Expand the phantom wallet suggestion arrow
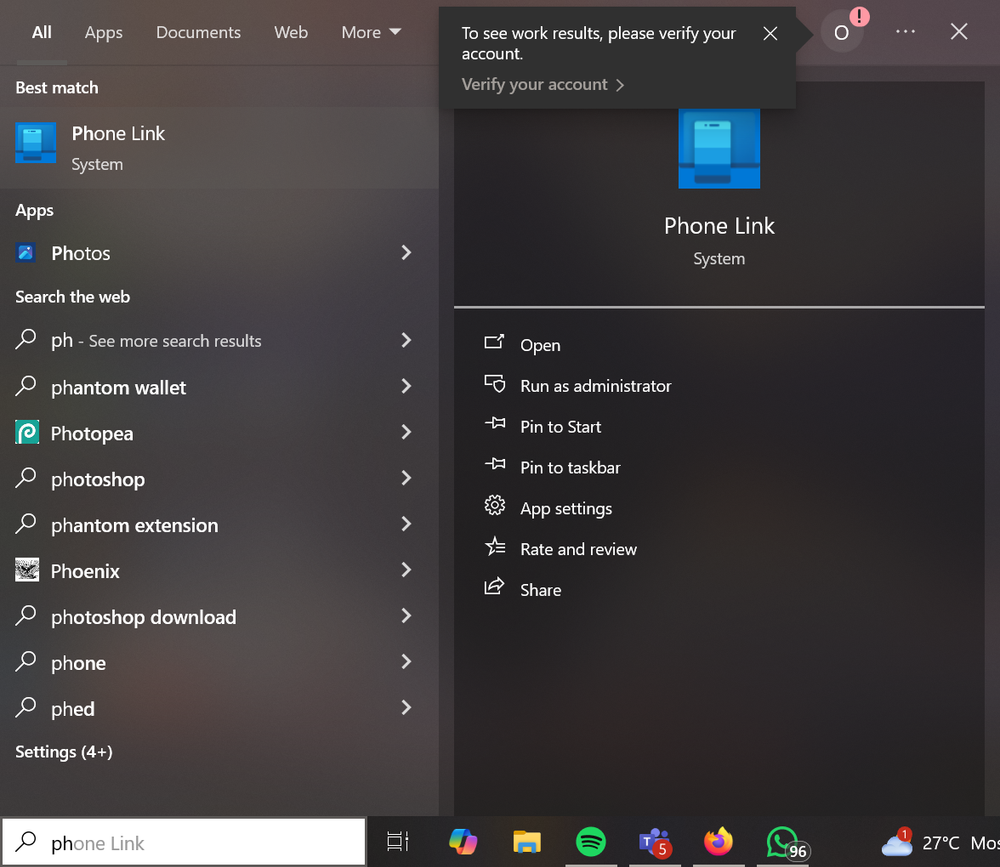 tap(406, 387)
